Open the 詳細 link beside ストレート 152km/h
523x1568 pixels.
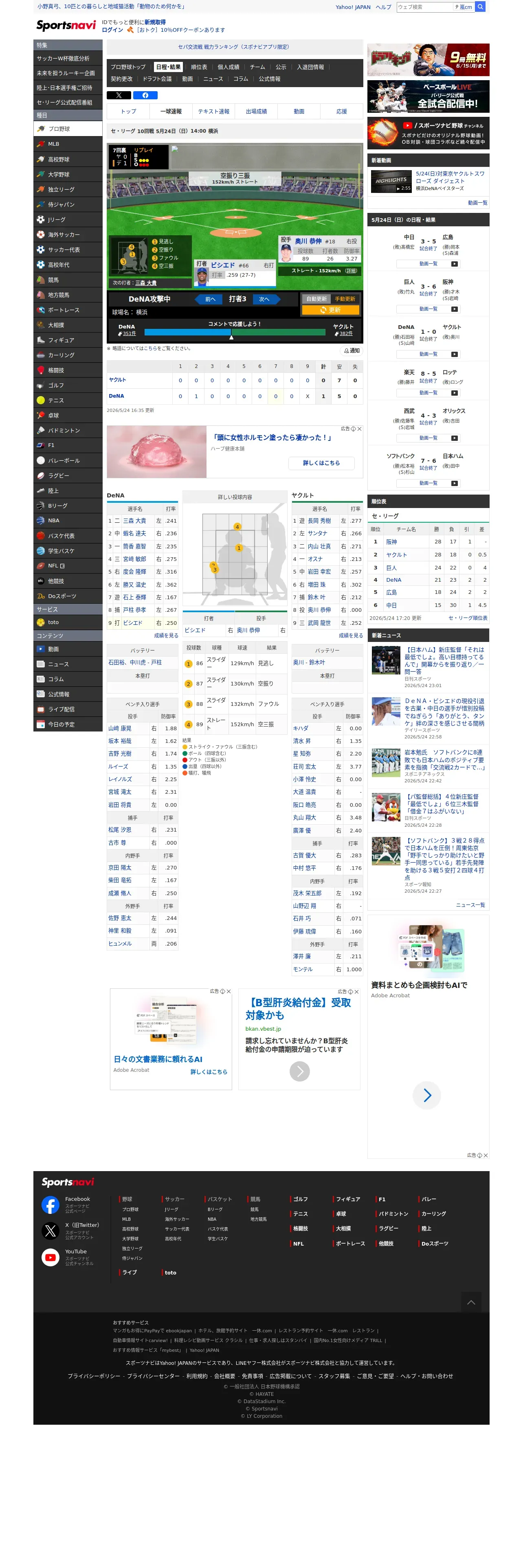351,271
